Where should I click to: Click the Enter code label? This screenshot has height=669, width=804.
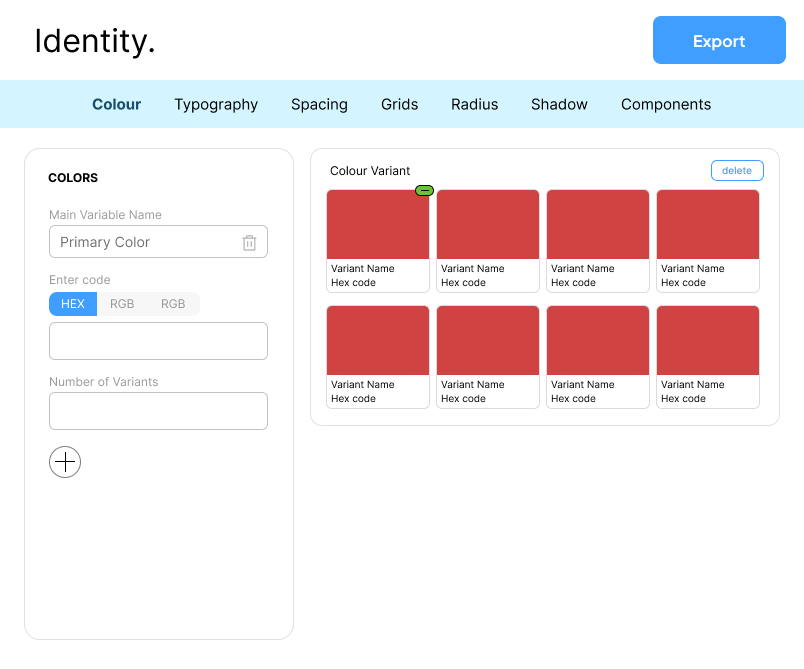pyautogui.click(x=79, y=280)
